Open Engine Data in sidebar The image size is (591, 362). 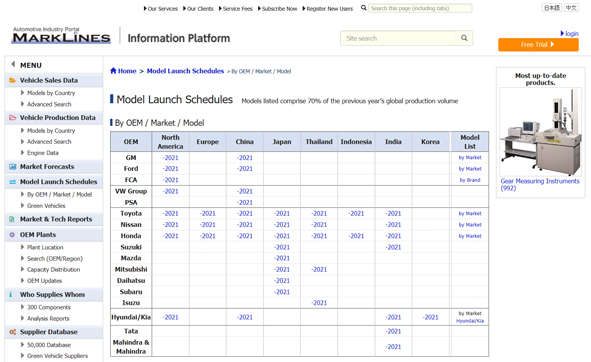[x=43, y=153]
